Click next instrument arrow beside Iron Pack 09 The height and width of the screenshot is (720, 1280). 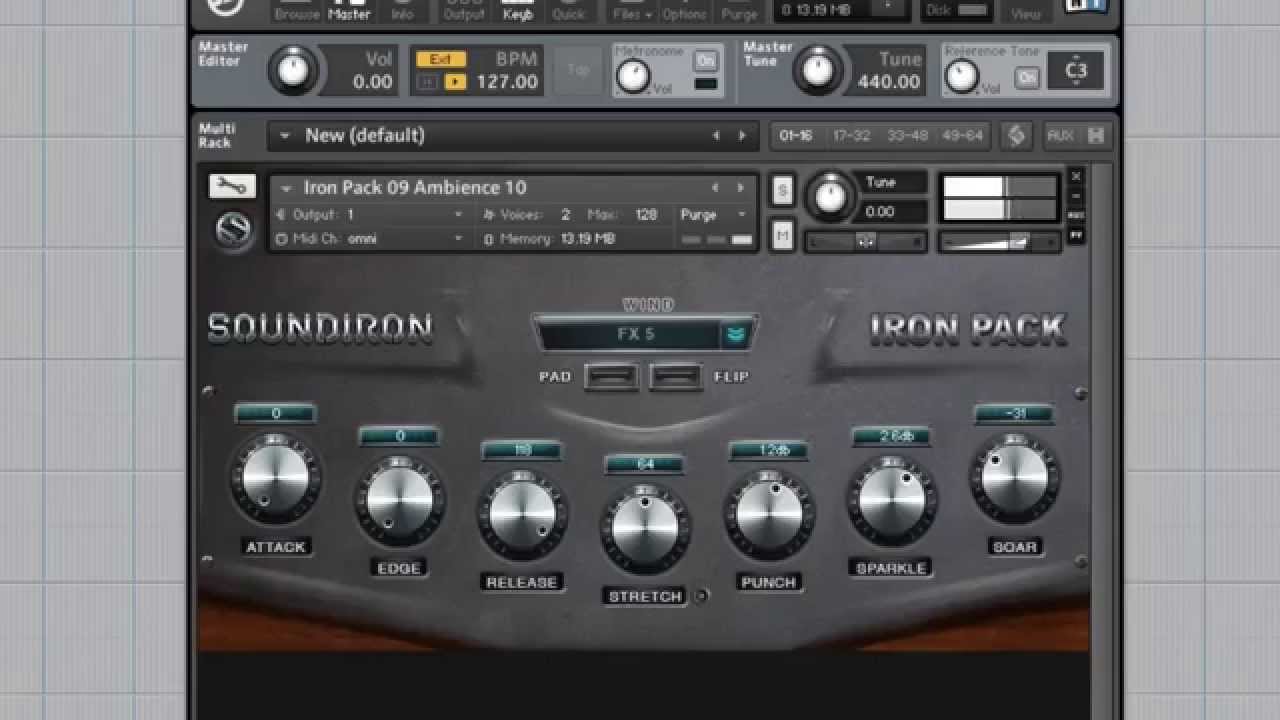[x=740, y=188]
